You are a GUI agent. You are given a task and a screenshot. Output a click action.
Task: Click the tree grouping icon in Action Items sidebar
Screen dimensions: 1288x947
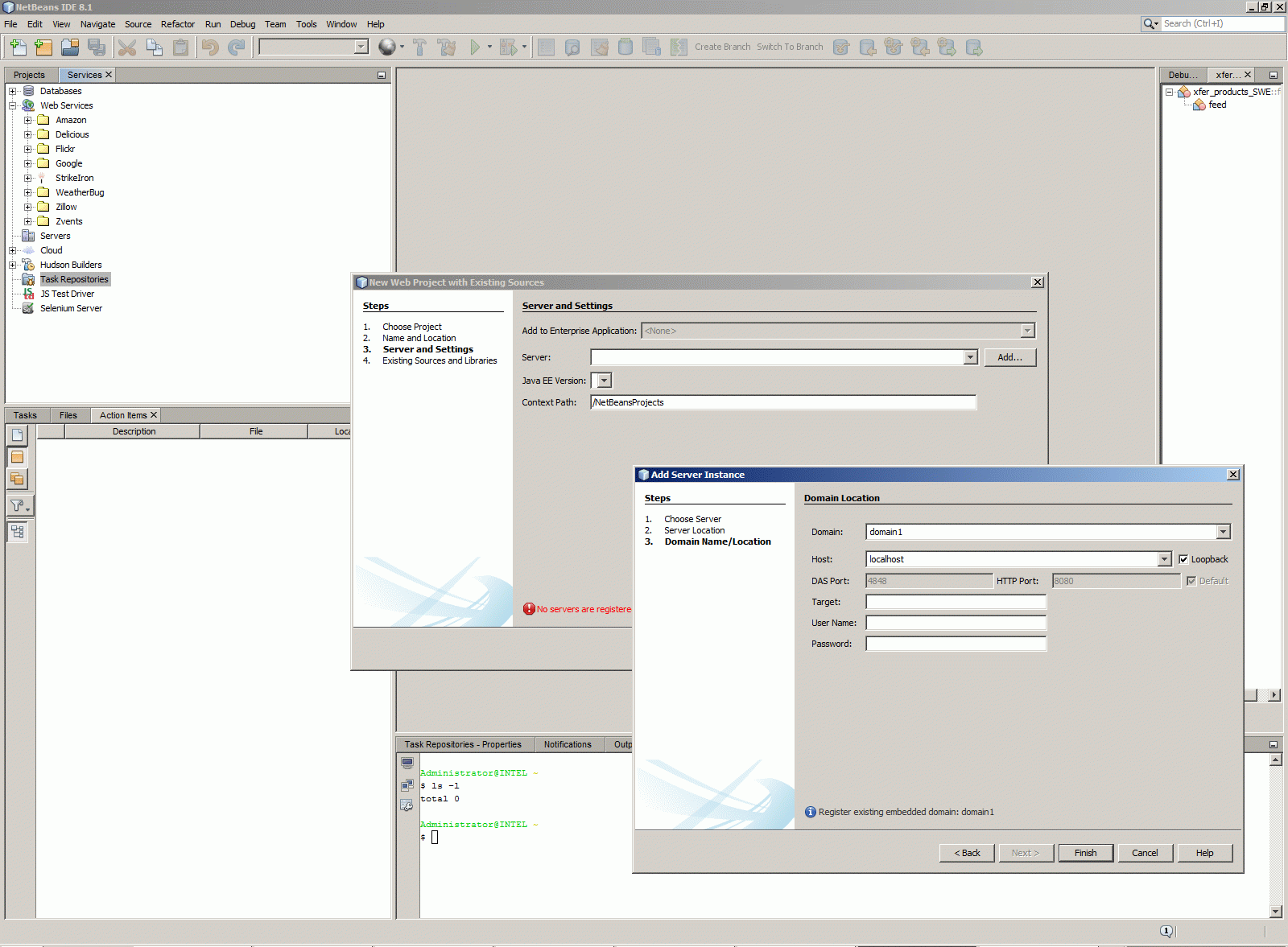18,532
